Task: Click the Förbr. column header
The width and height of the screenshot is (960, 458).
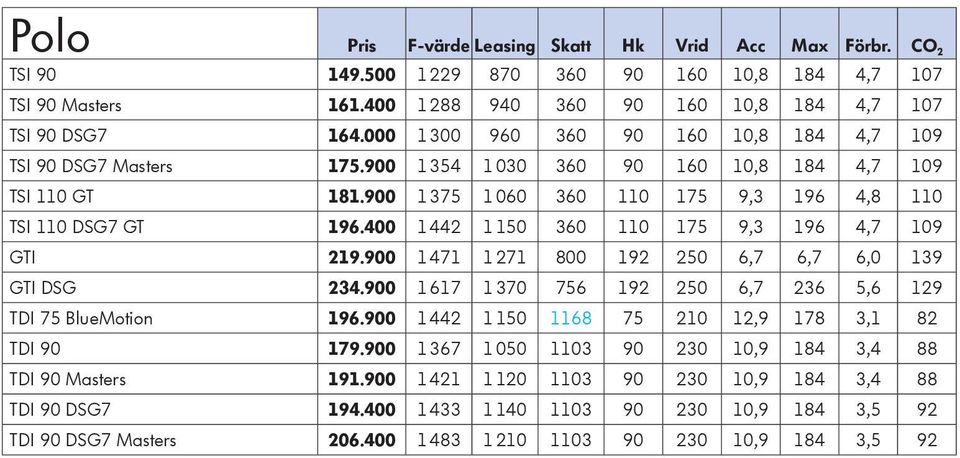Action: 868,45
